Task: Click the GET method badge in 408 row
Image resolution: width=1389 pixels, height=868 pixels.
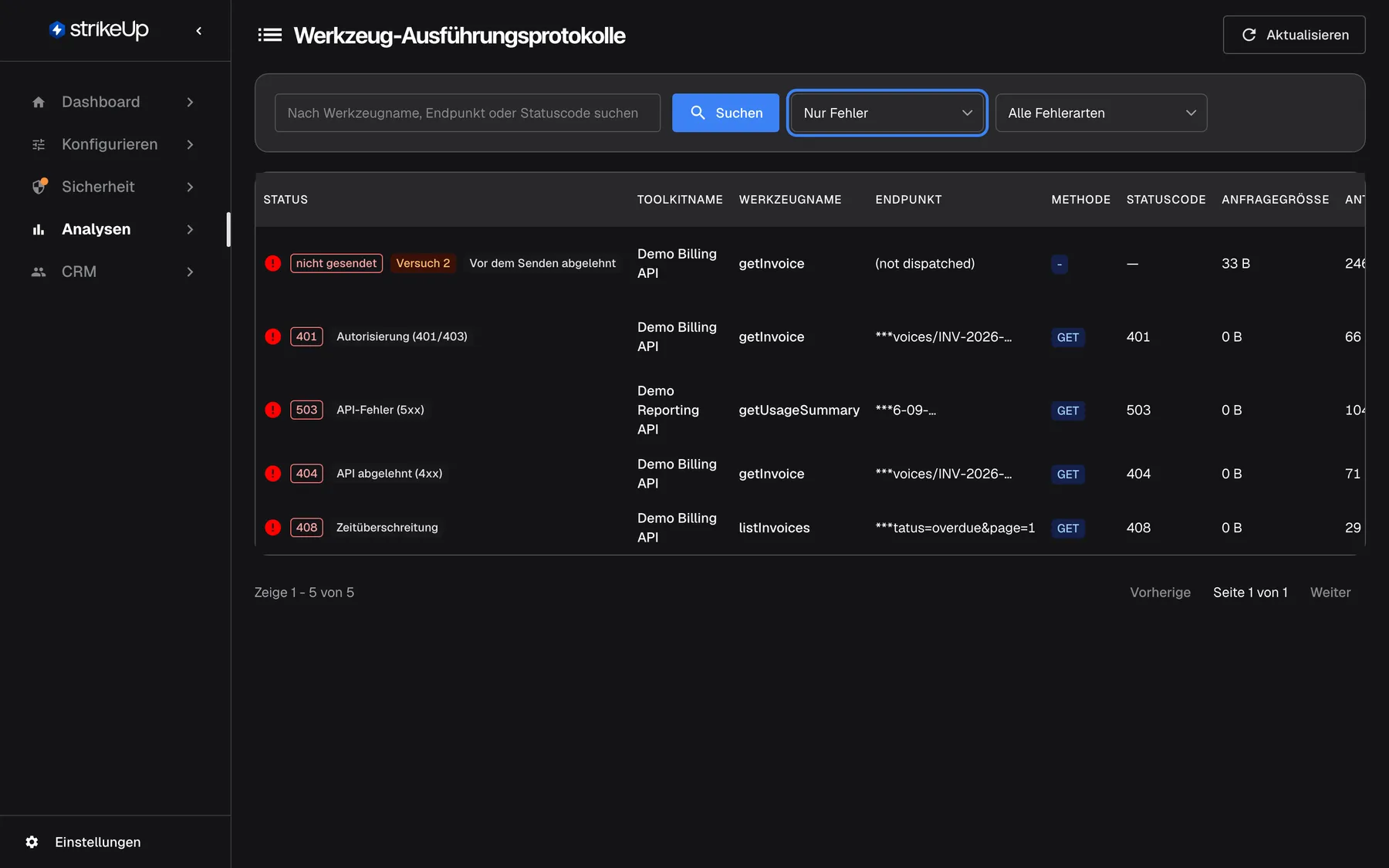Action: point(1068,529)
